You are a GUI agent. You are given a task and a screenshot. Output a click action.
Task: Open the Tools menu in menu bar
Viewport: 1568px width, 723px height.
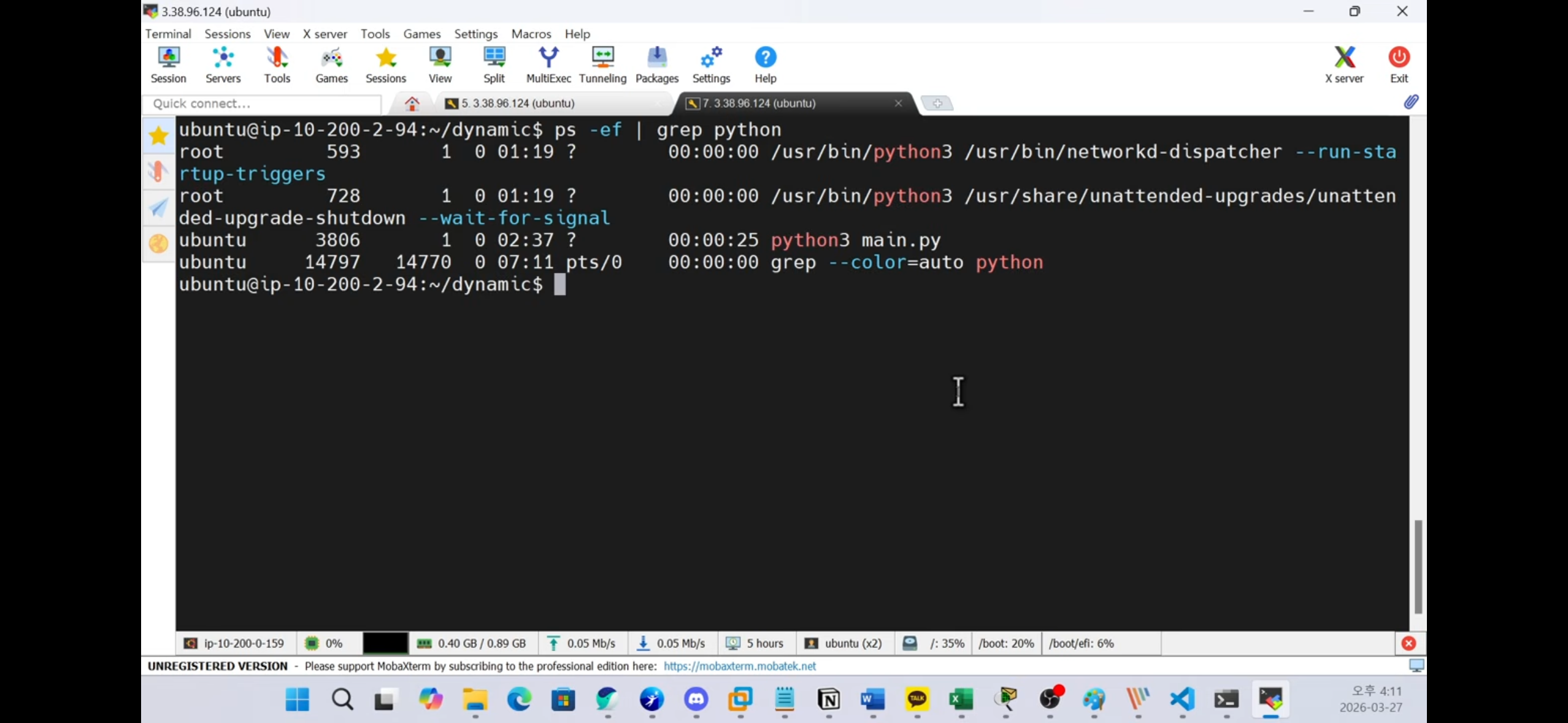pyautogui.click(x=375, y=34)
